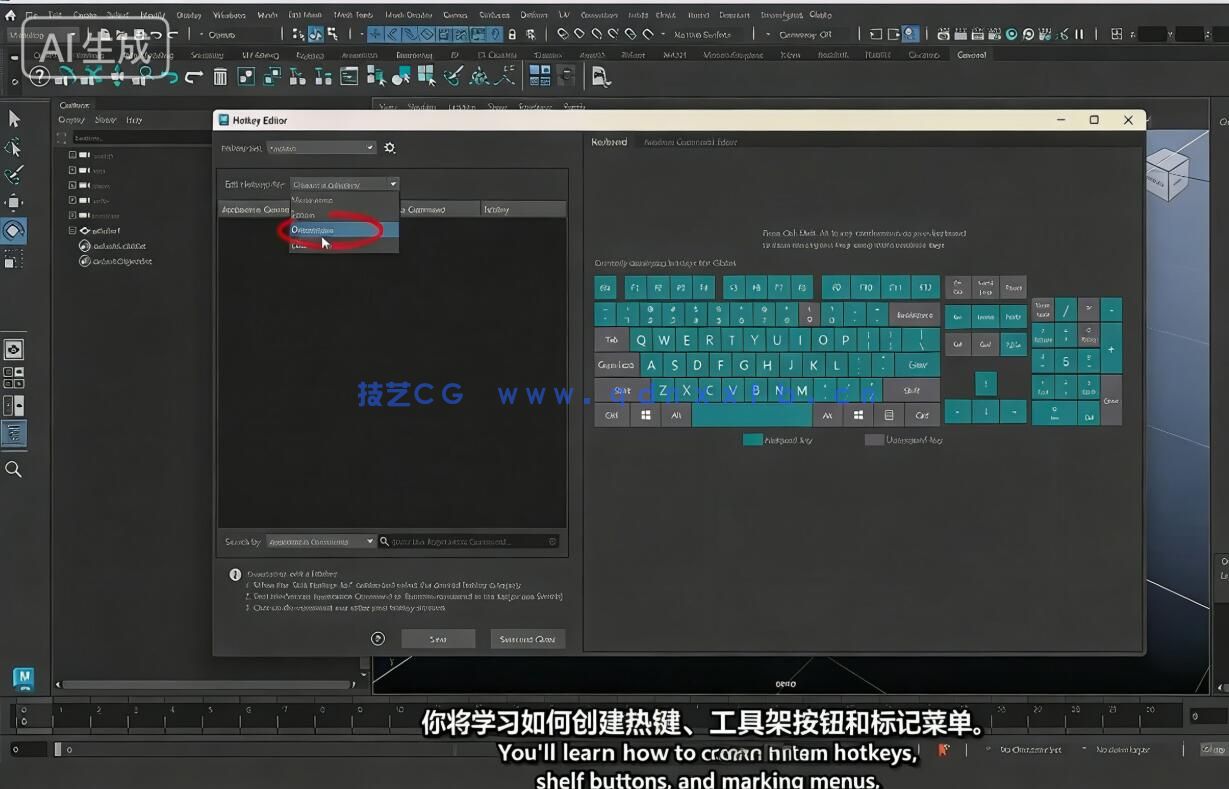This screenshot has height=789, width=1229.
Task: Open the hotkey set dropdown in the Hotkey Editor
Action: tap(320, 147)
